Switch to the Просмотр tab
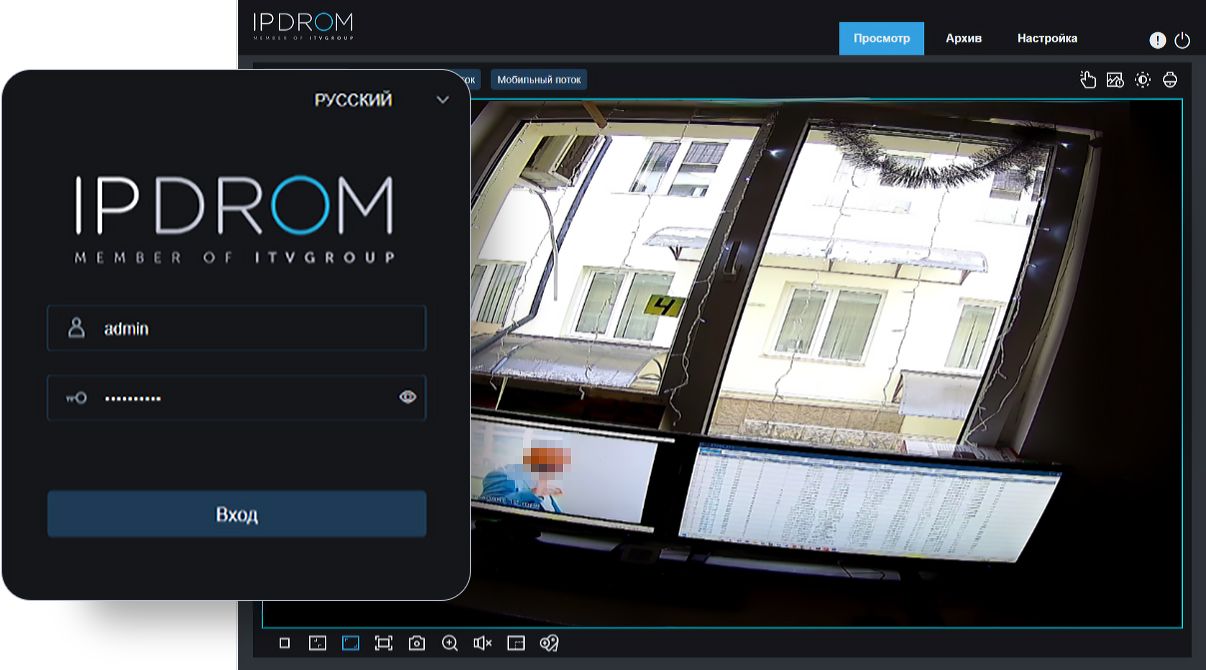 click(882, 38)
